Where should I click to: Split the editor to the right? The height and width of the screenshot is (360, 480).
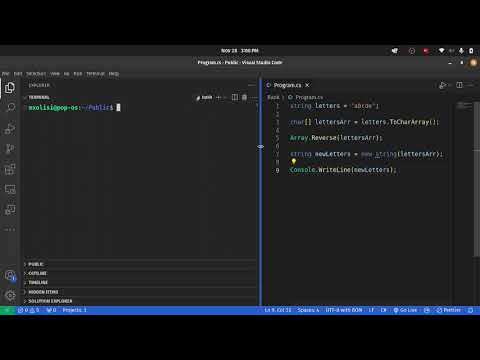[x=459, y=85]
